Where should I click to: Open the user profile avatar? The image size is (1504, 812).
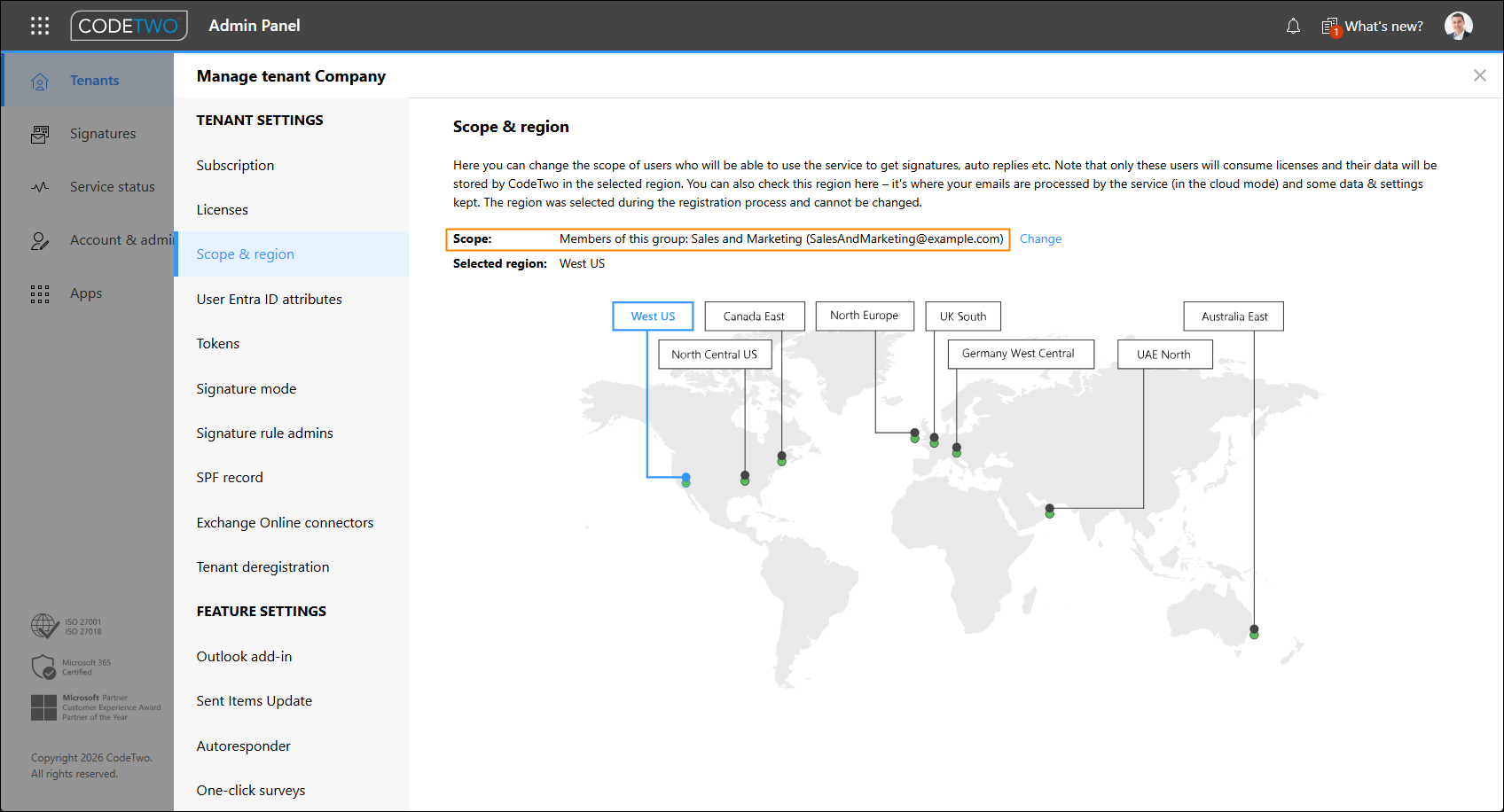[1458, 26]
